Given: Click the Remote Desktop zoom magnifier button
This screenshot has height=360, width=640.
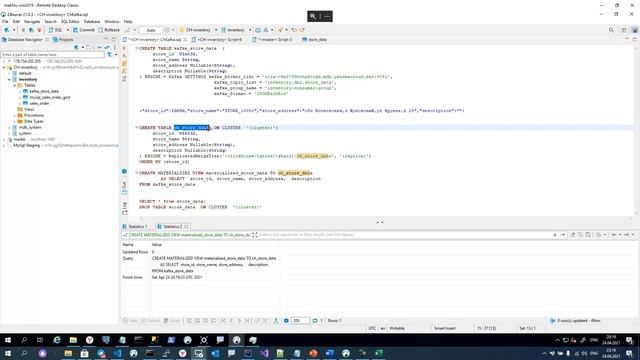Looking at the screenshot, I should pos(313,16).
